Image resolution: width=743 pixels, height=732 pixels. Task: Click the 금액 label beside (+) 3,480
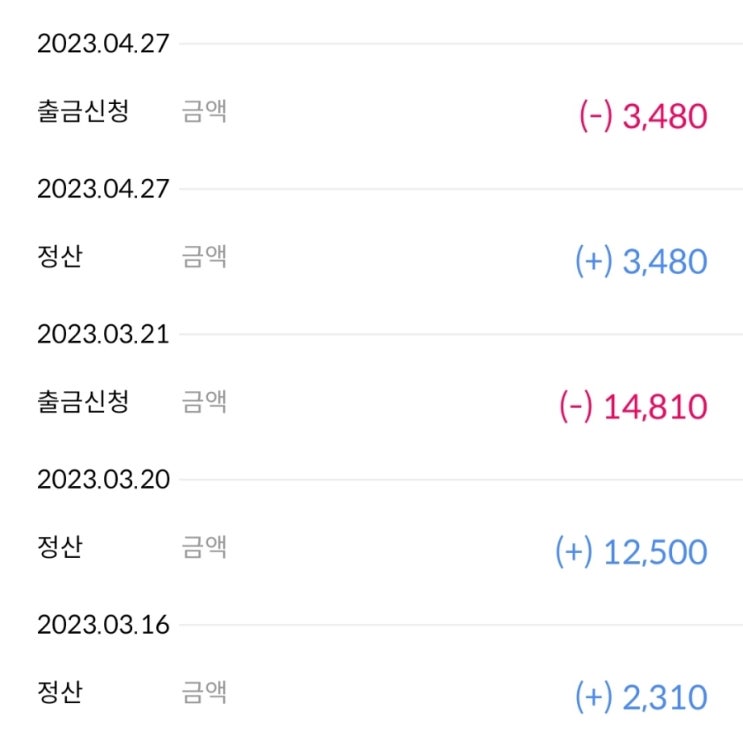(x=204, y=256)
